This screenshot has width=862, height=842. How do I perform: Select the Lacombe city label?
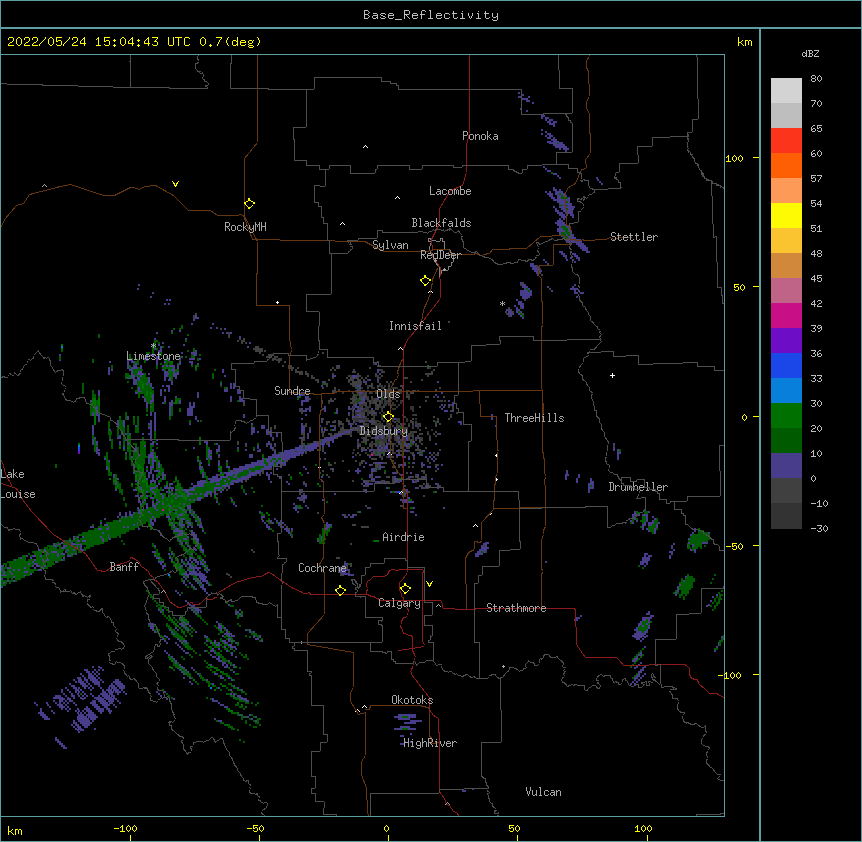click(450, 191)
